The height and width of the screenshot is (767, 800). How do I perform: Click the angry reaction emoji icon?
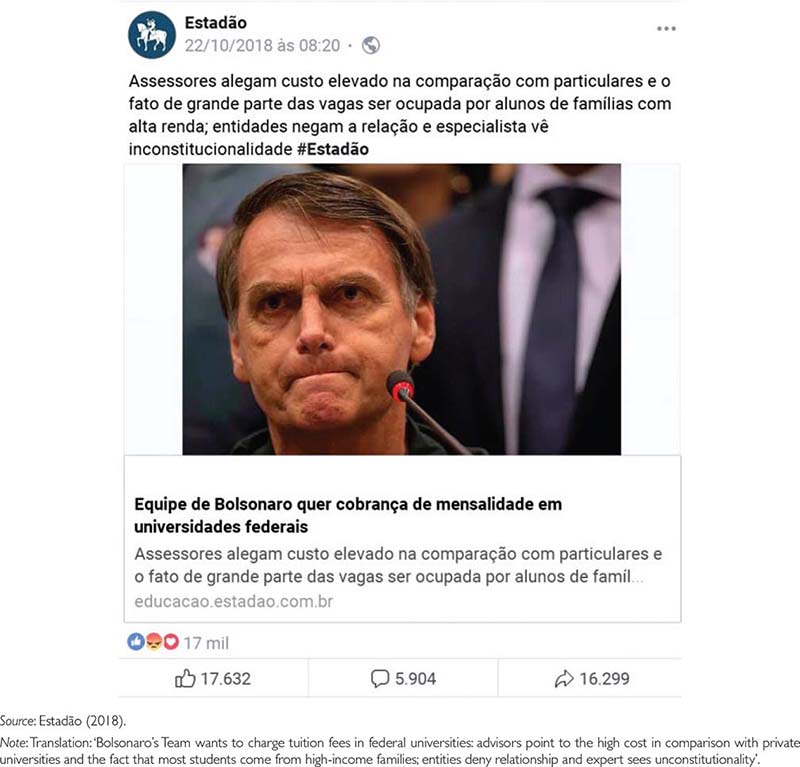(x=154, y=641)
